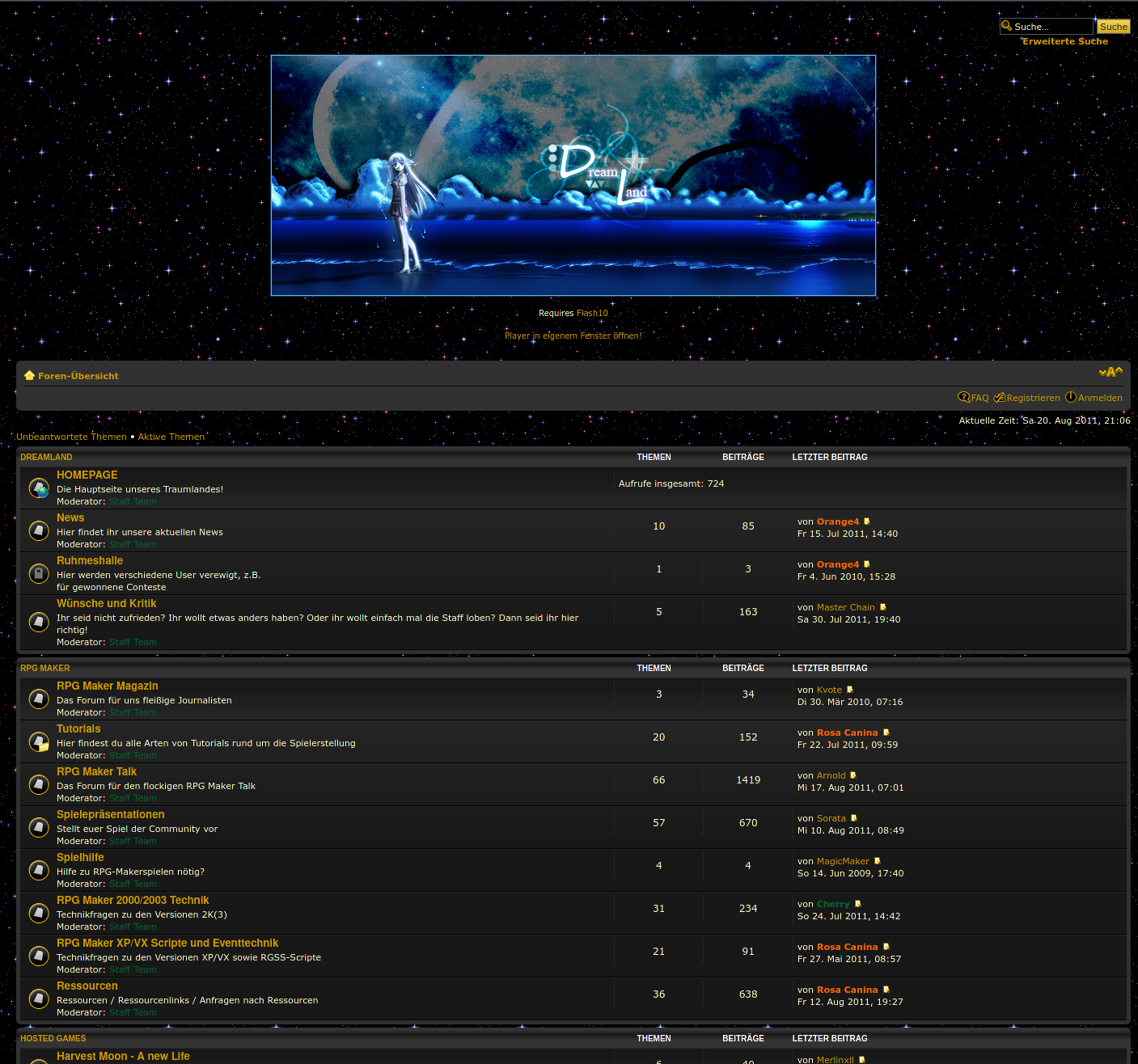Click the Tutorials forum subforum icon
1138x1064 pixels.
pos(39,741)
